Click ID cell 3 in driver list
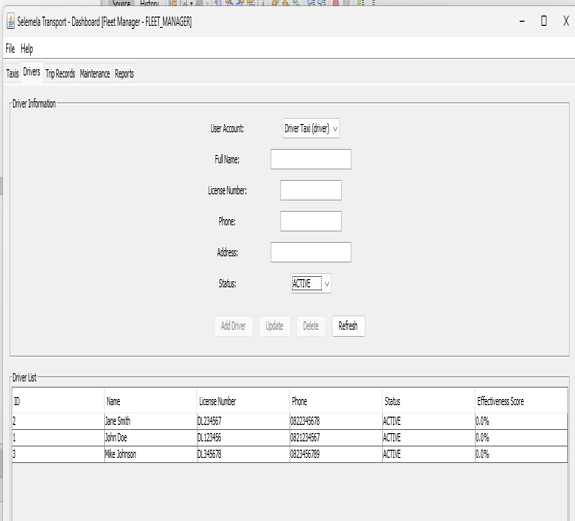 click(58, 454)
